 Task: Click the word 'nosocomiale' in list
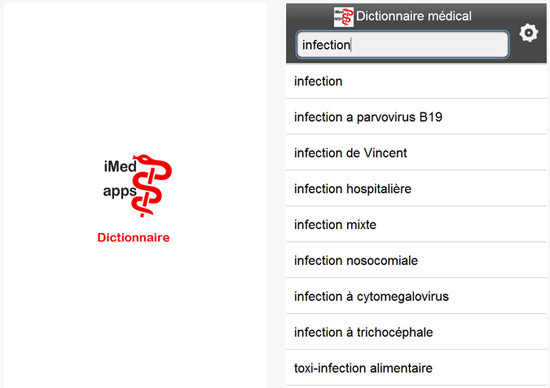pos(382,261)
